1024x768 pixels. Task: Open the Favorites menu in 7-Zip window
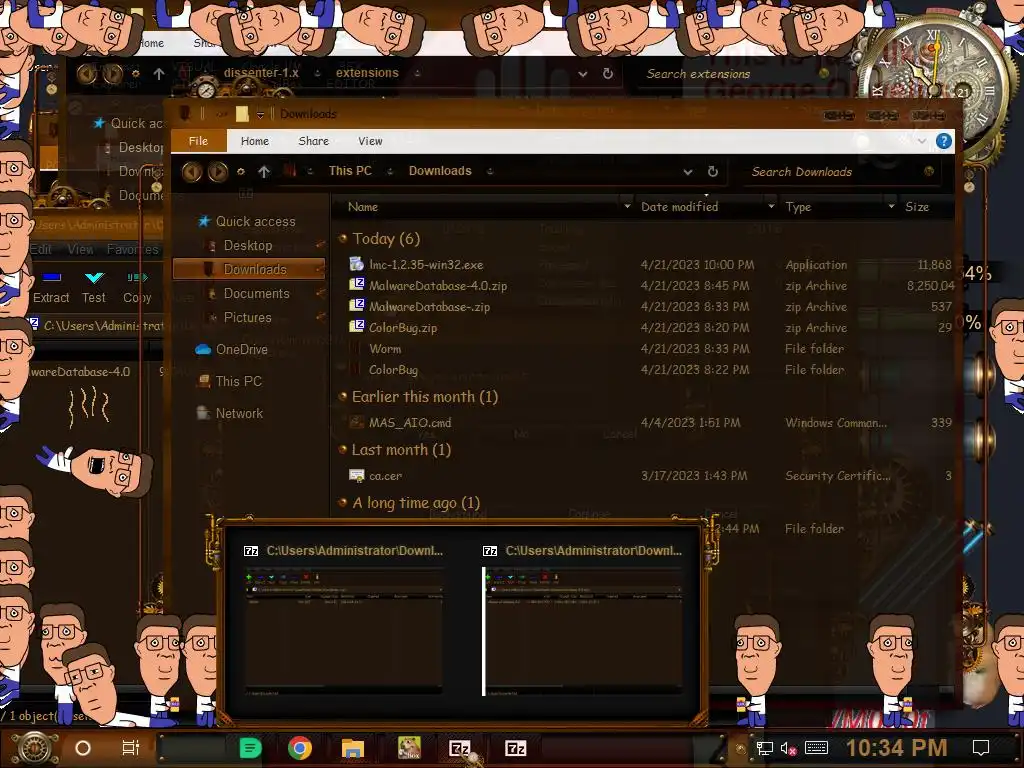(133, 249)
